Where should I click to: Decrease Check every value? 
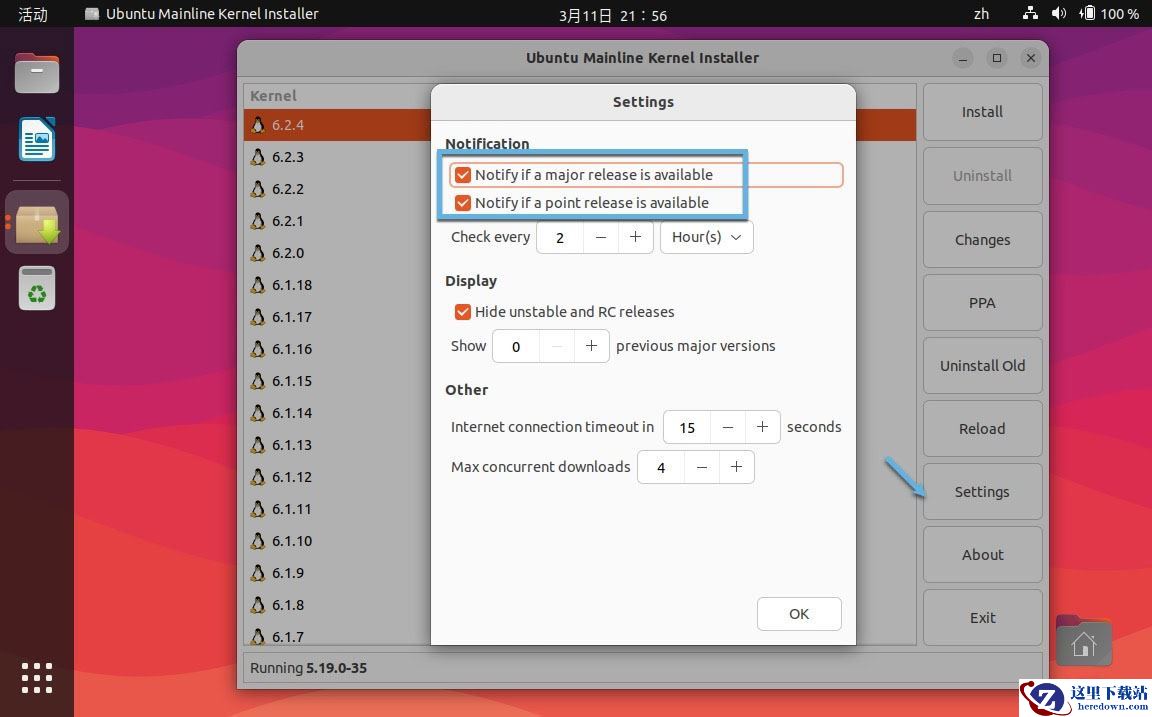tap(601, 237)
